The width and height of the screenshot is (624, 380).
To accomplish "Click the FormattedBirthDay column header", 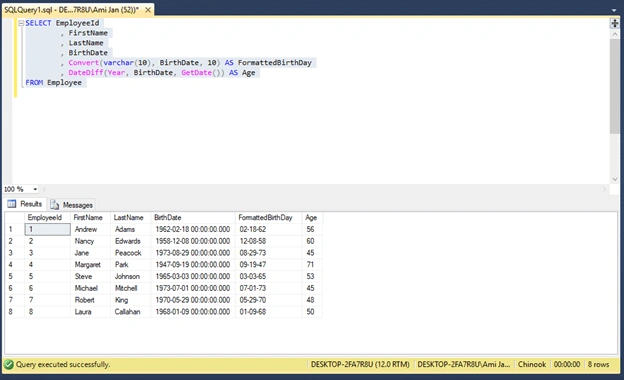I will pyautogui.click(x=269, y=218).
